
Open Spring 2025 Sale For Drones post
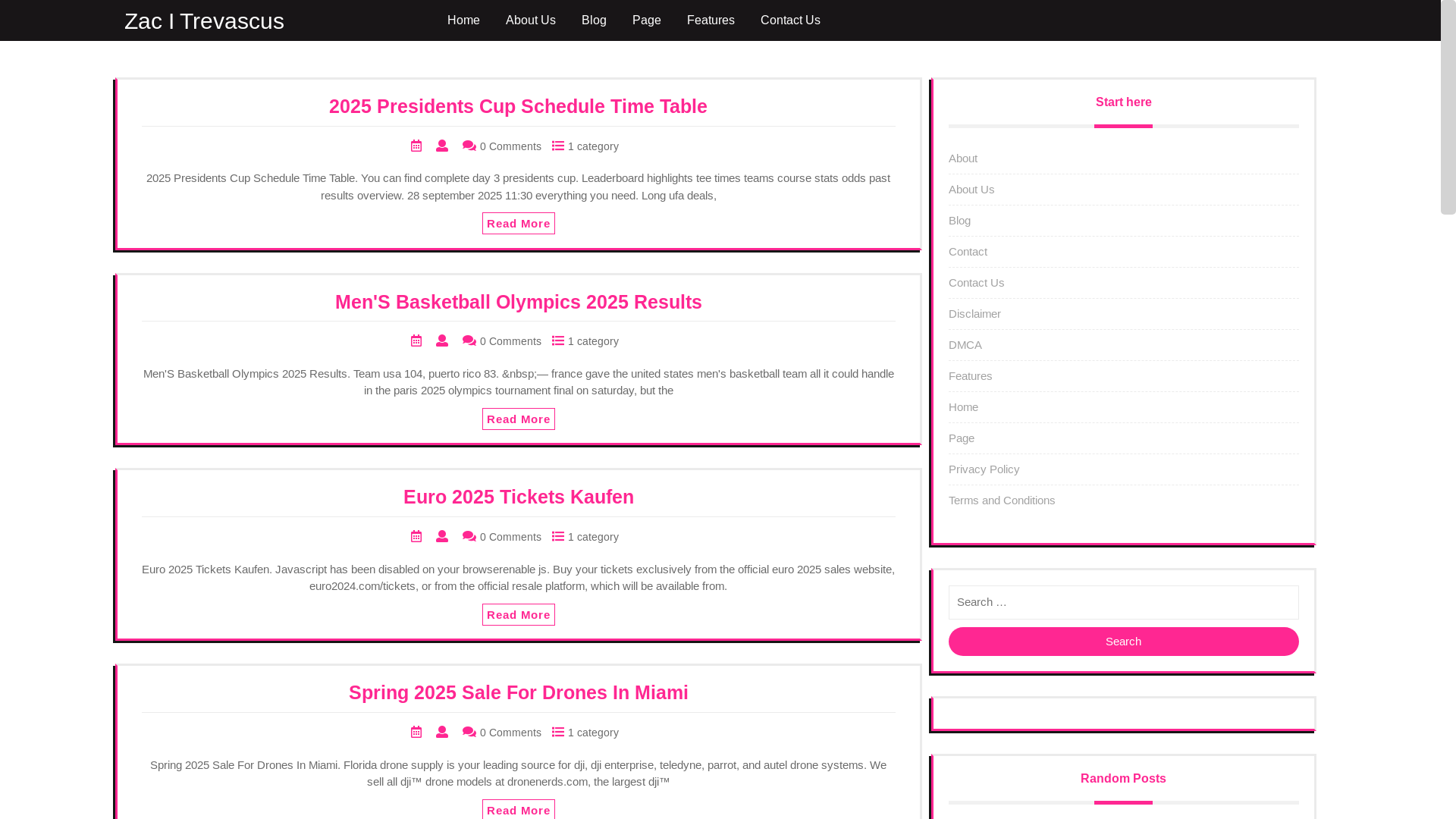[x=519, y=692]
